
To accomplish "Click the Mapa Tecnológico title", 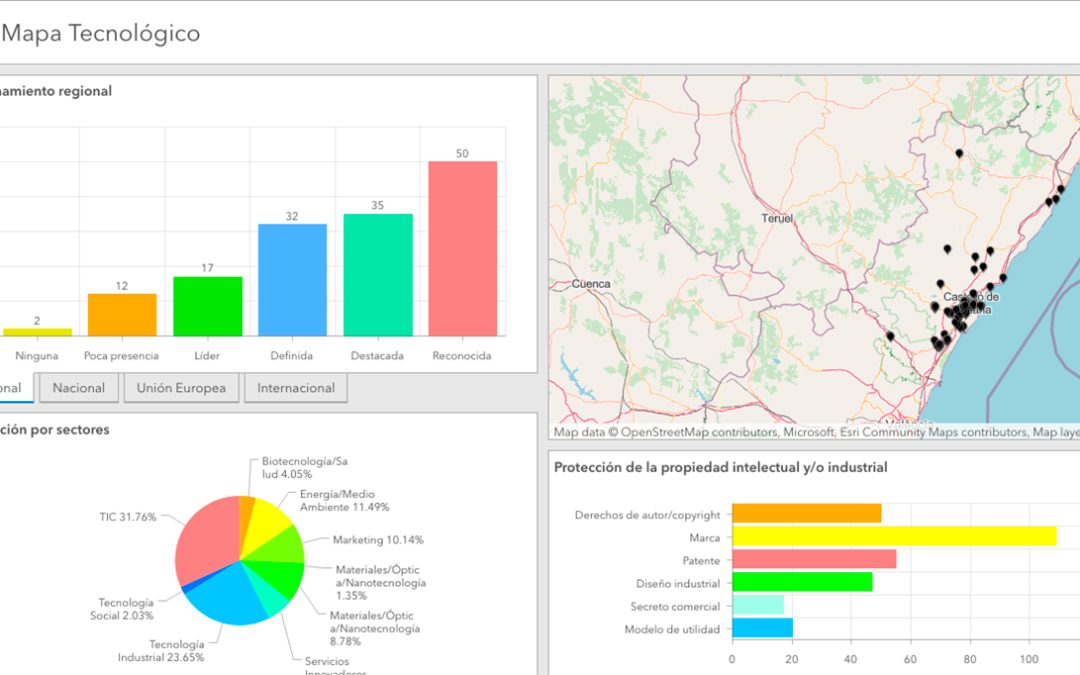I will 101,33.
